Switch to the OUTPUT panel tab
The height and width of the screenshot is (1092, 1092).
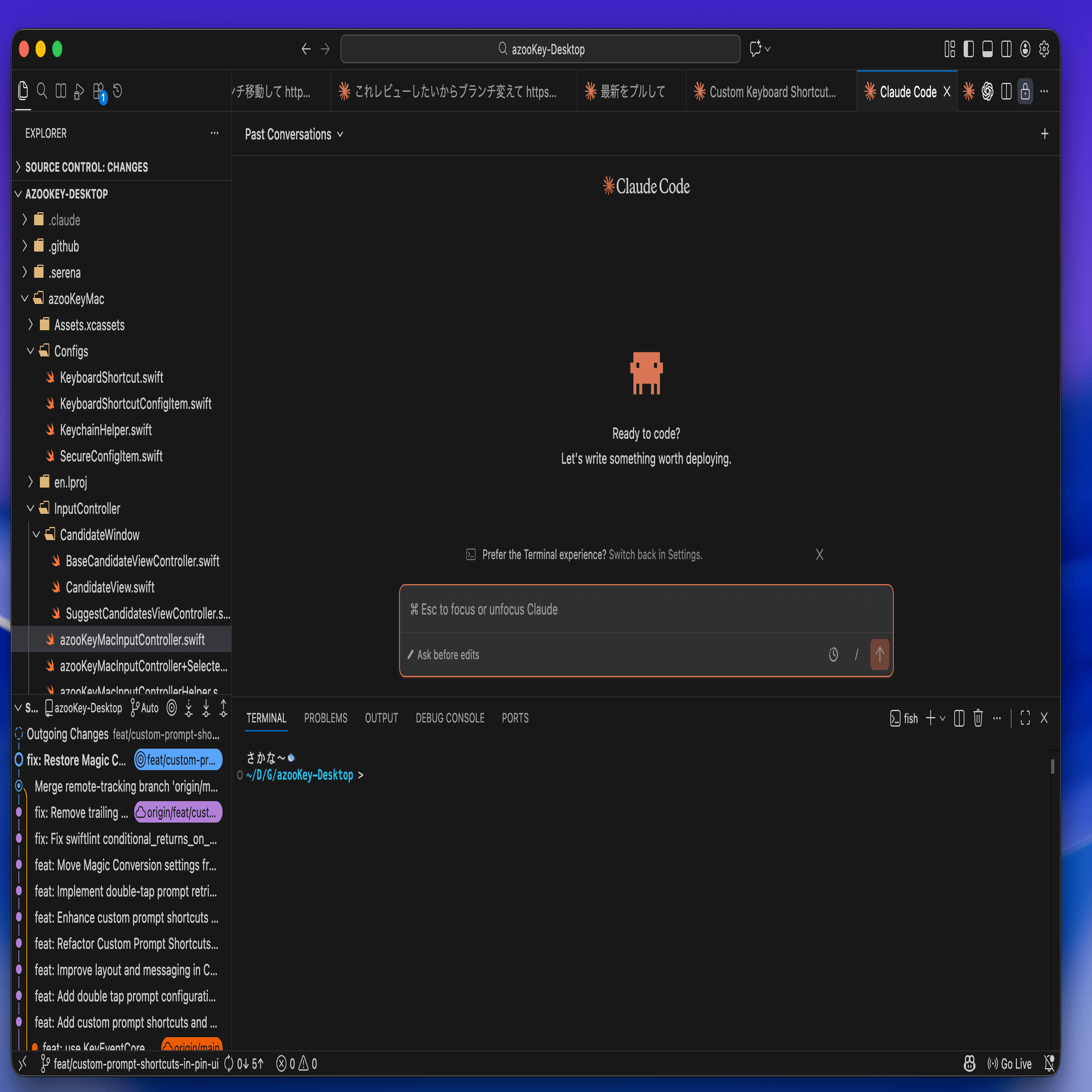pos(381,718)
